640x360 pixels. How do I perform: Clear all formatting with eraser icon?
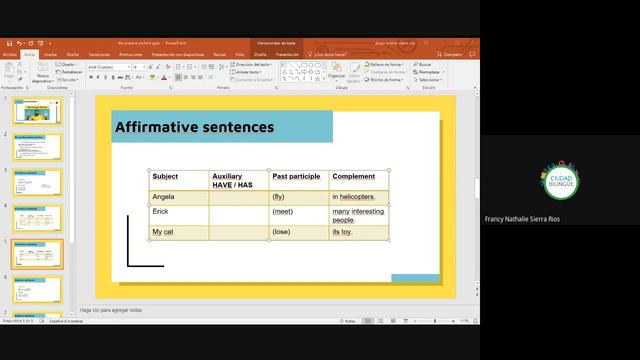[168, 67]
